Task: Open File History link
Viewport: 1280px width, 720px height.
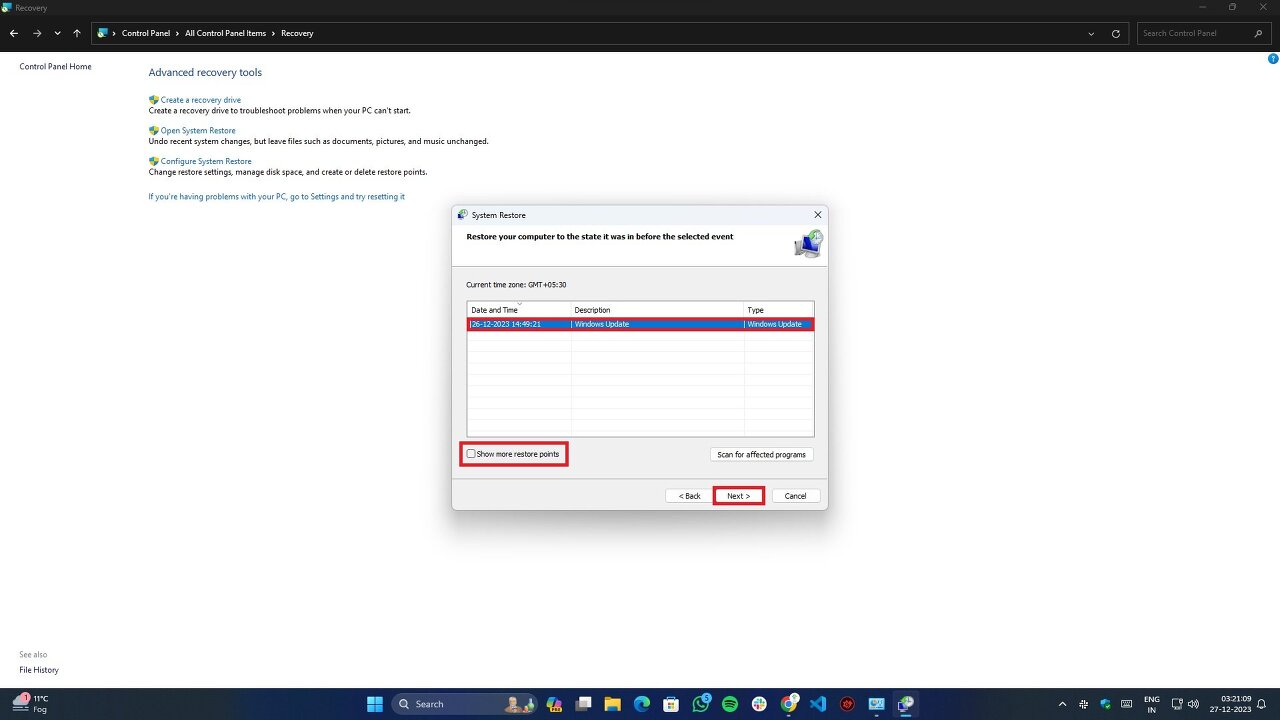Action: point(39,670)
